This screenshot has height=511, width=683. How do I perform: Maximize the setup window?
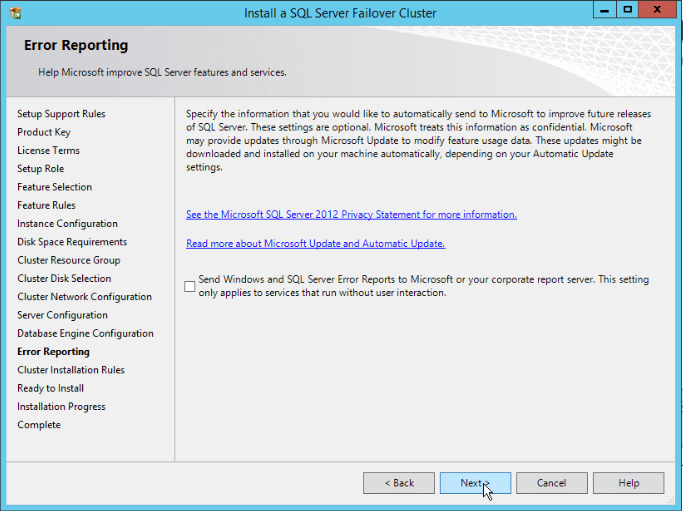628,10
